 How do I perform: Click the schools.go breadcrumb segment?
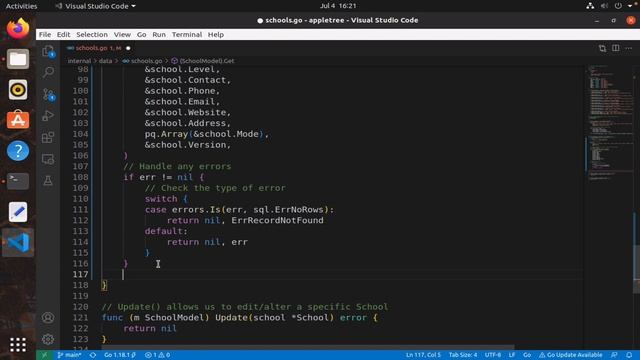point(142,61)
